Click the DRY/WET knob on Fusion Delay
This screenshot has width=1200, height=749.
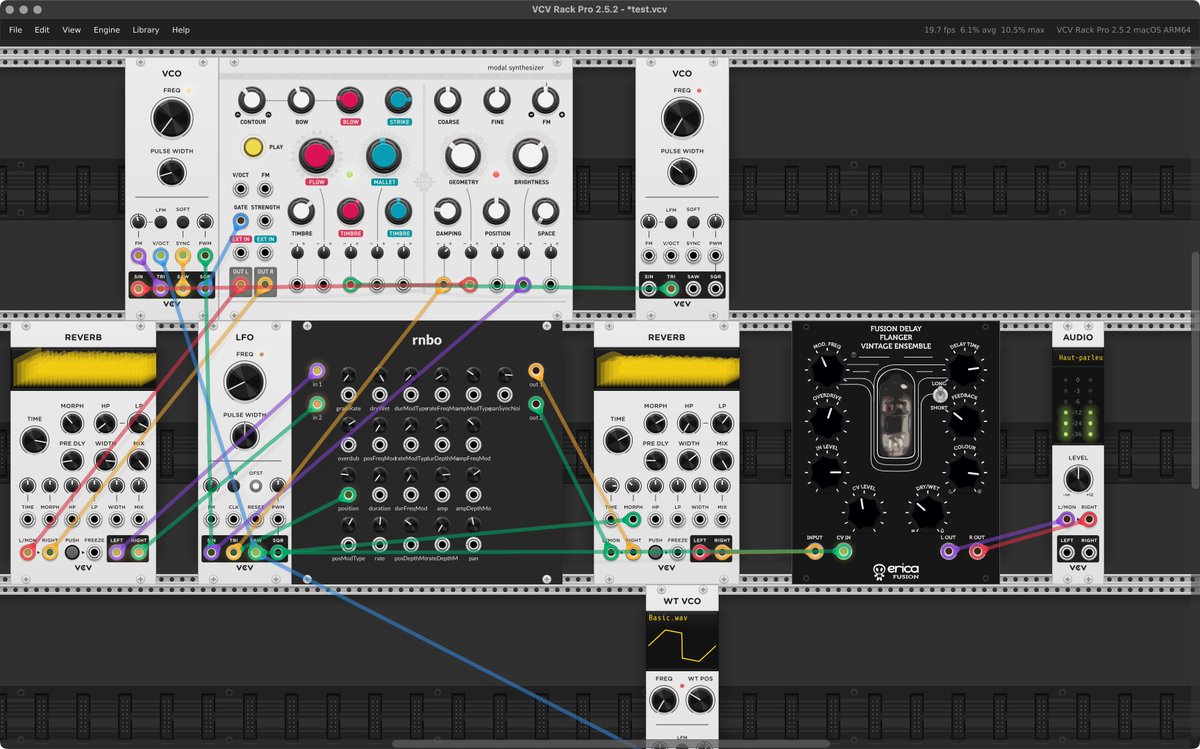click(x=928, y=513)
